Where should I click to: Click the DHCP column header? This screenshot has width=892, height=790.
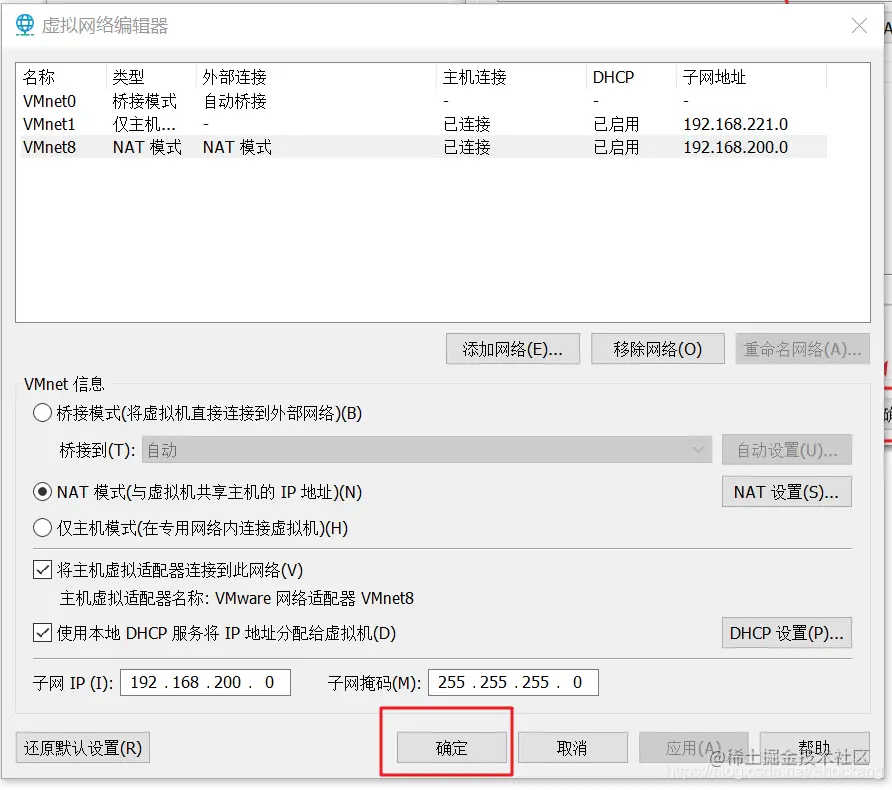coord(632,77)
